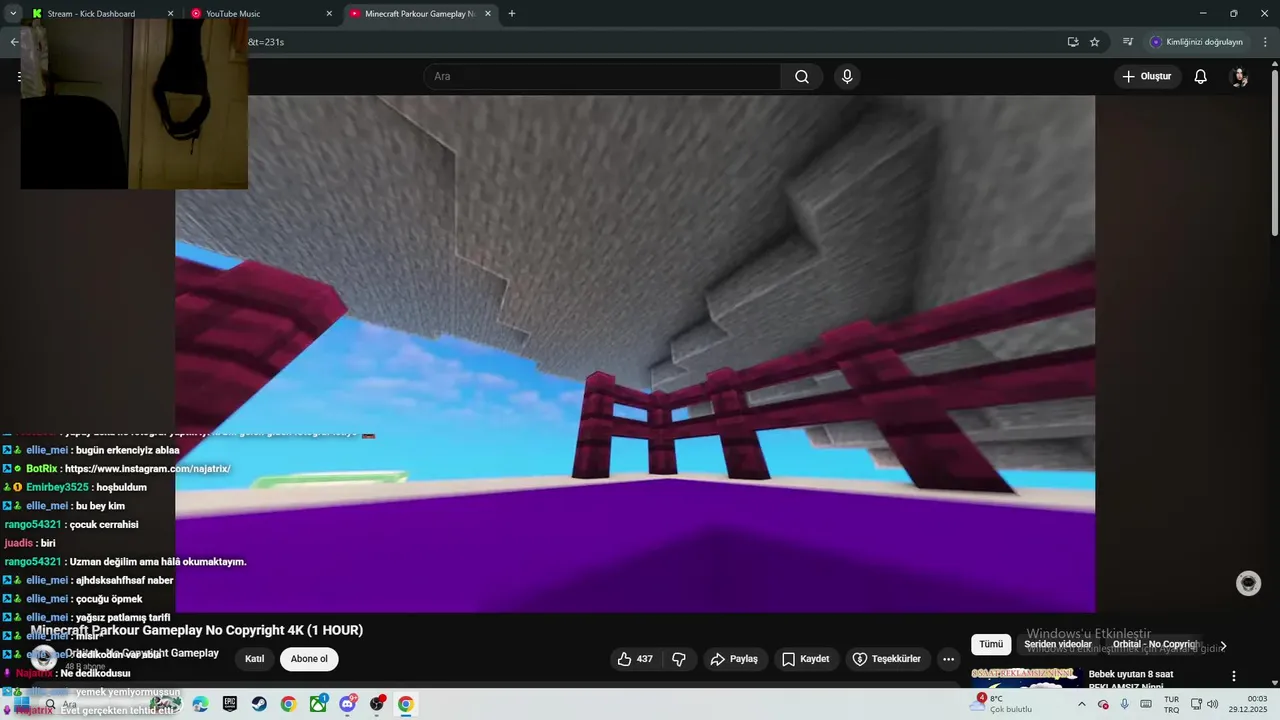This screenshot has height=720, width=1280.
Task: Open the YouTube account avatar menu
Action: click(1239, 77)
